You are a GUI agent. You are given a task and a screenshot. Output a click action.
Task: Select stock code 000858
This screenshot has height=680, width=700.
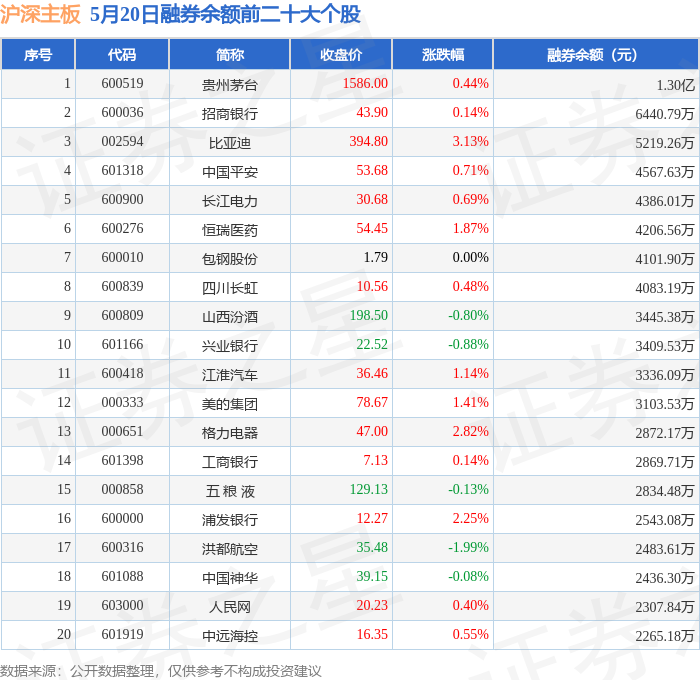tap(122, 490)
